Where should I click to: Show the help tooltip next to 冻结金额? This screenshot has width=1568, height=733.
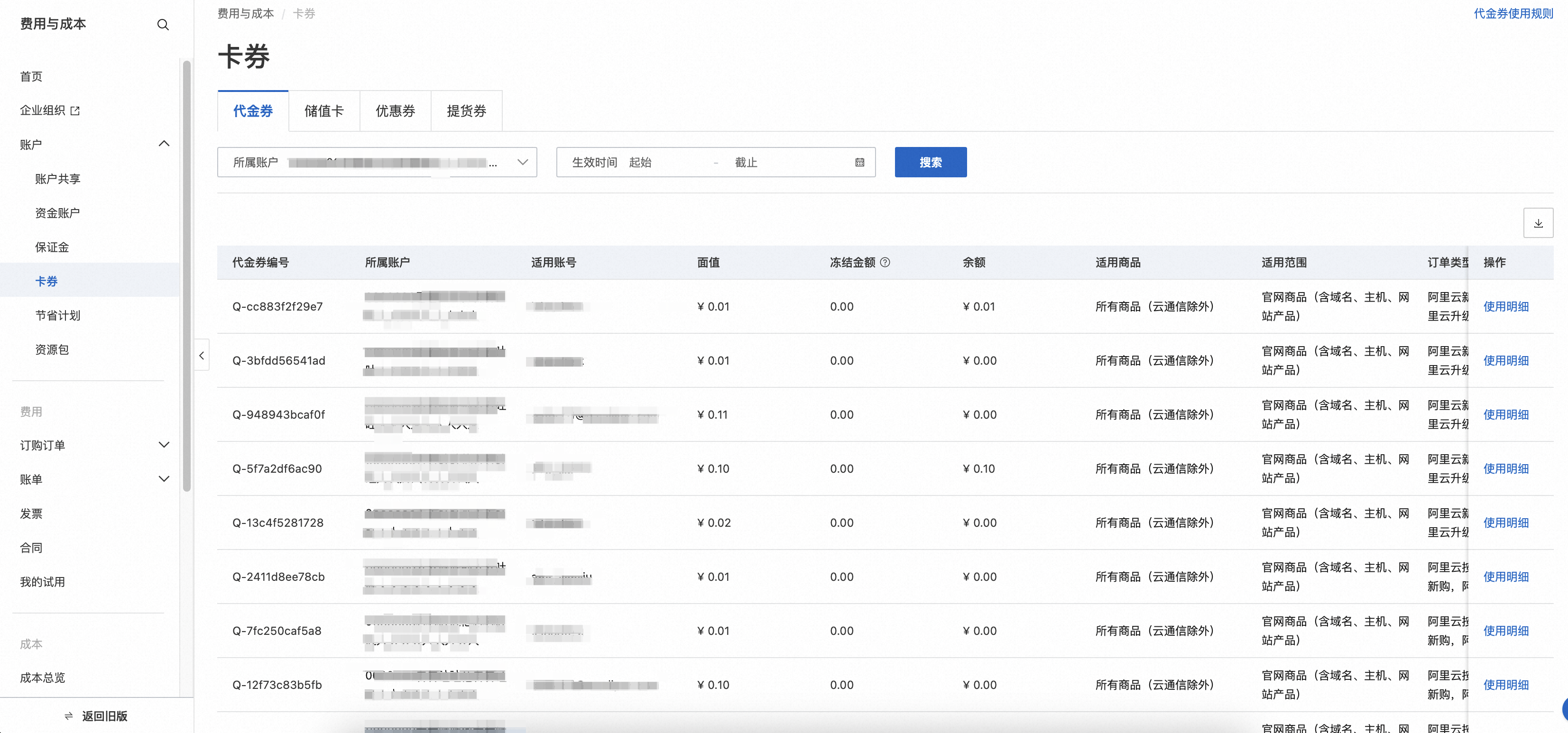[885, 262]
